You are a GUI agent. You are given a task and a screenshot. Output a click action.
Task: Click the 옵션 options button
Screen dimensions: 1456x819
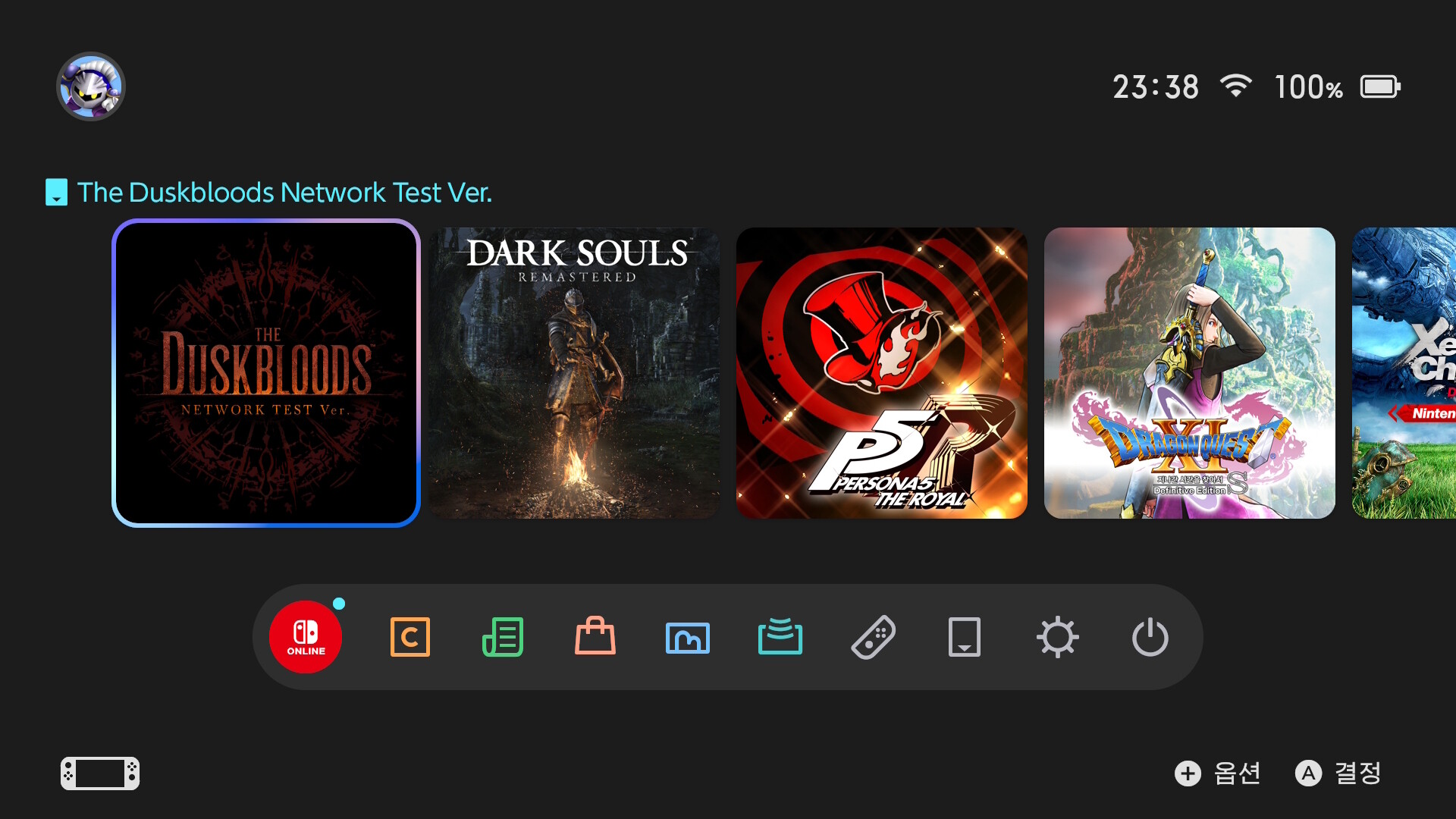coord(1218,773)
